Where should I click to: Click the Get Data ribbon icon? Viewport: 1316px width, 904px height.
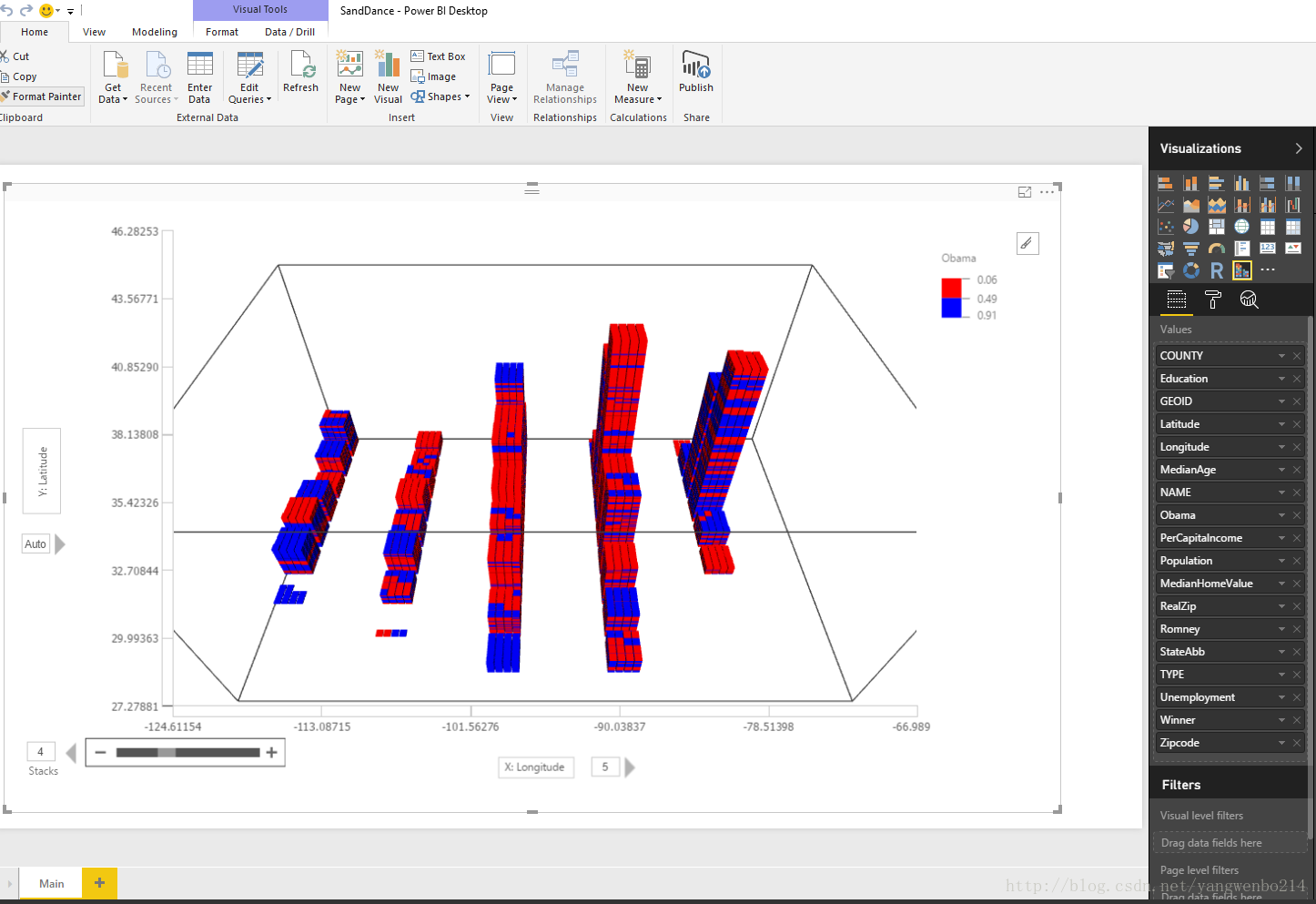[x=113, y=77]
